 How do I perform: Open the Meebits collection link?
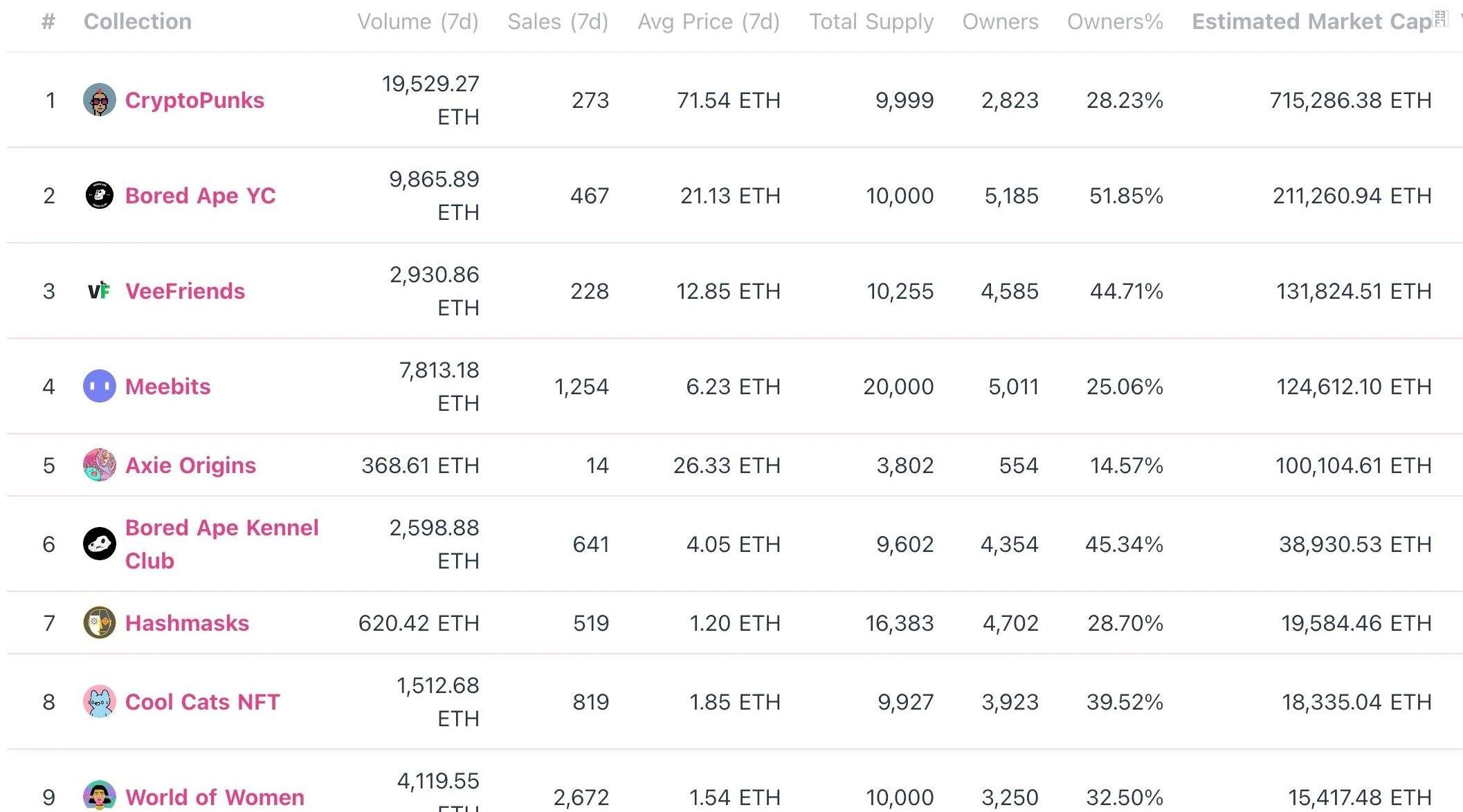point(167,387)
